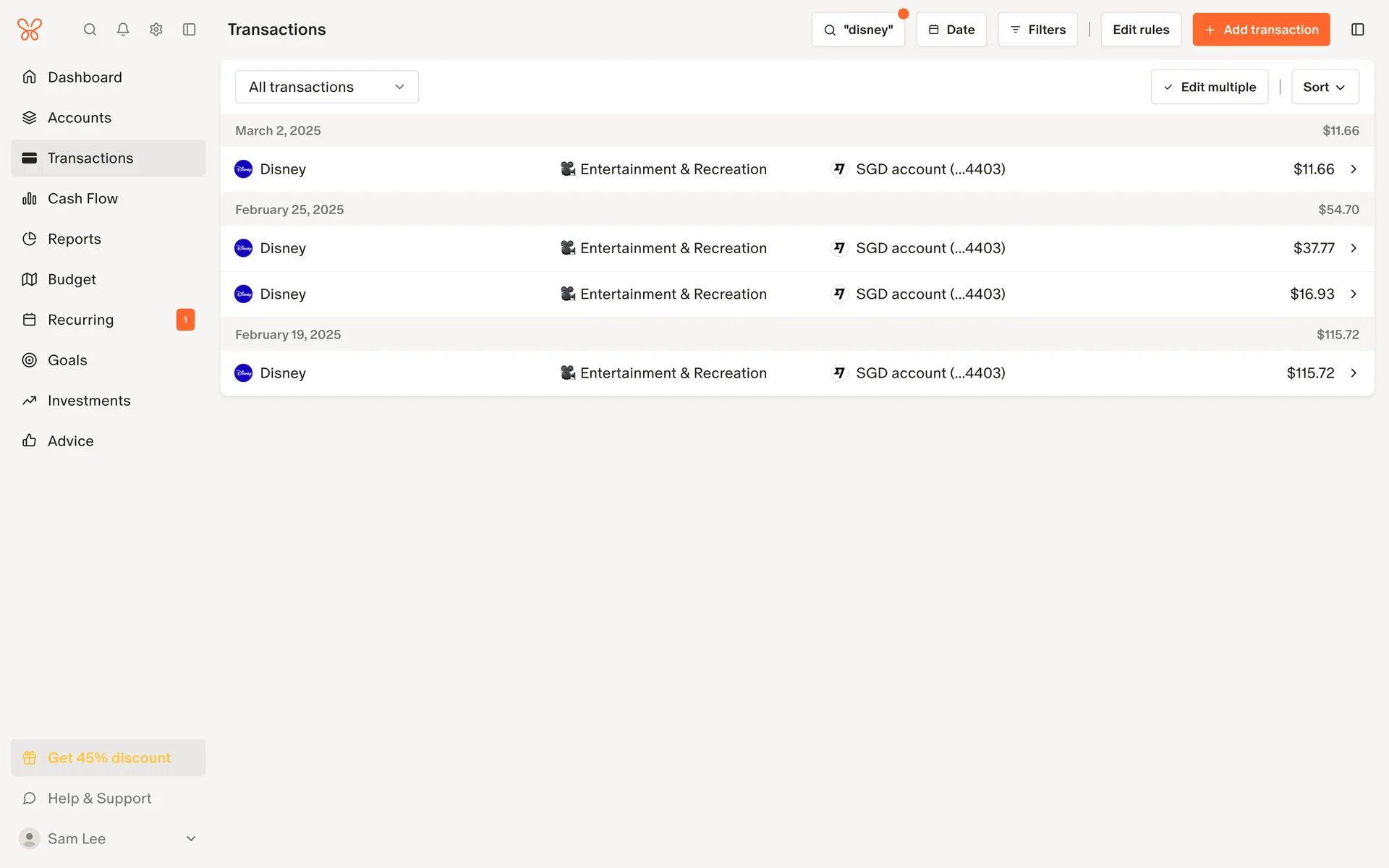Expand the Sam Lee account menu chevron
Screen dimensions: 1389x868
pos(191,838)
